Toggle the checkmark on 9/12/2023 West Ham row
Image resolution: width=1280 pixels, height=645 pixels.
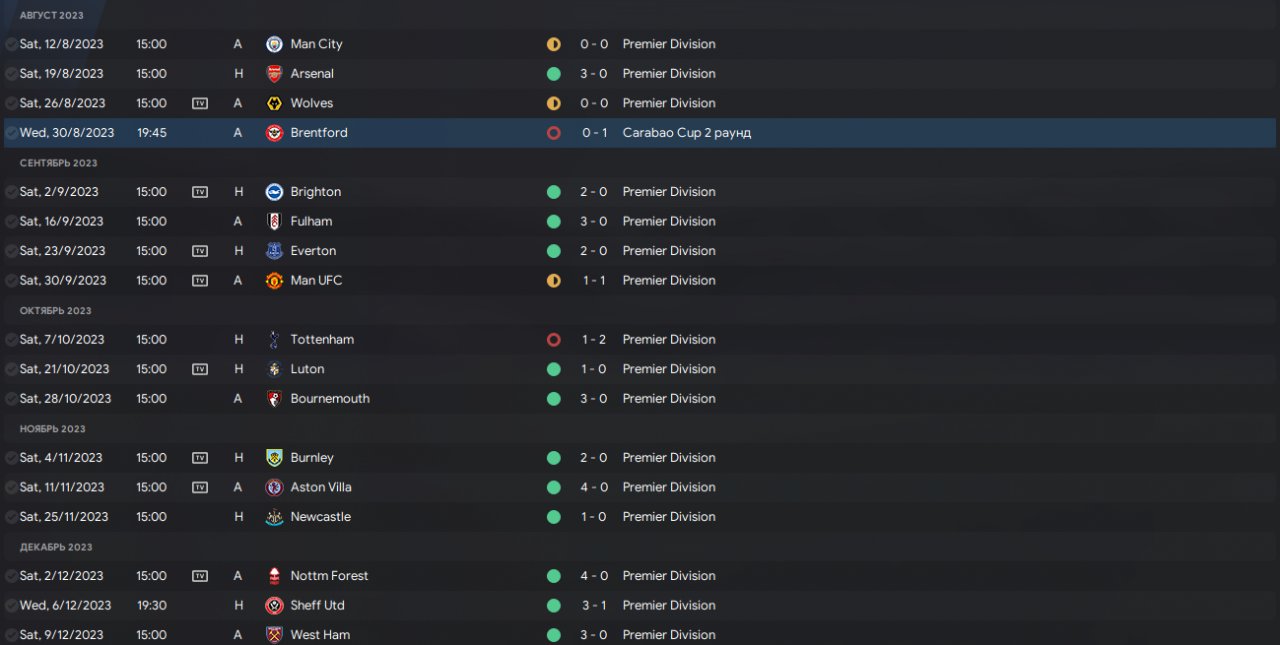coord(11,635)
